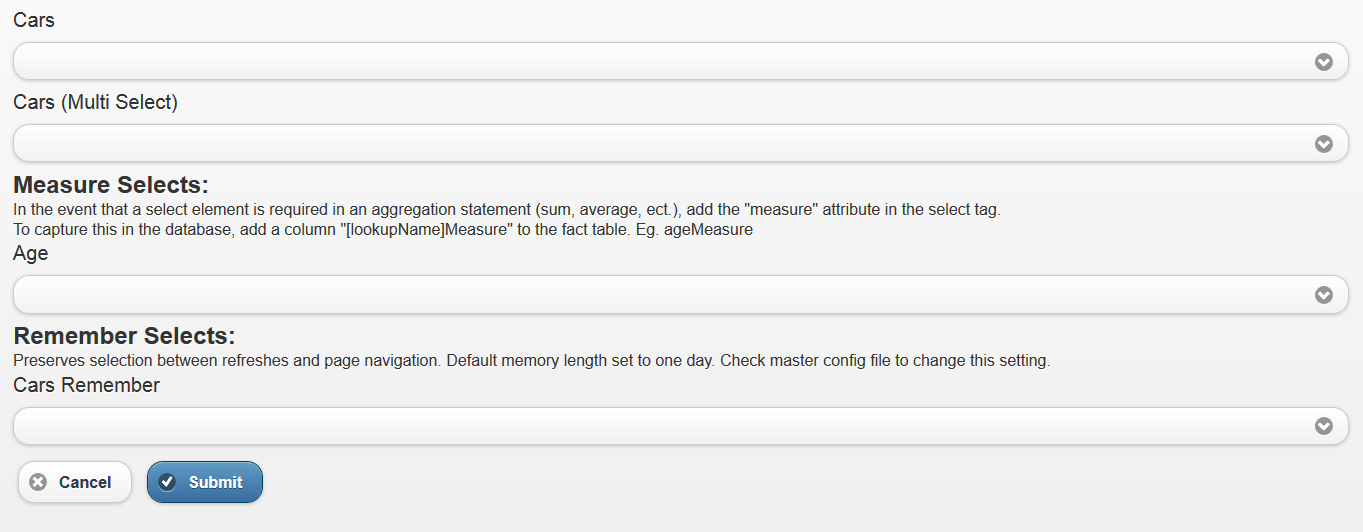Screen dimensions: 1363x532
Task: Click the Cars (Multi Select) arrow icon
Action: pos(1323,144)
